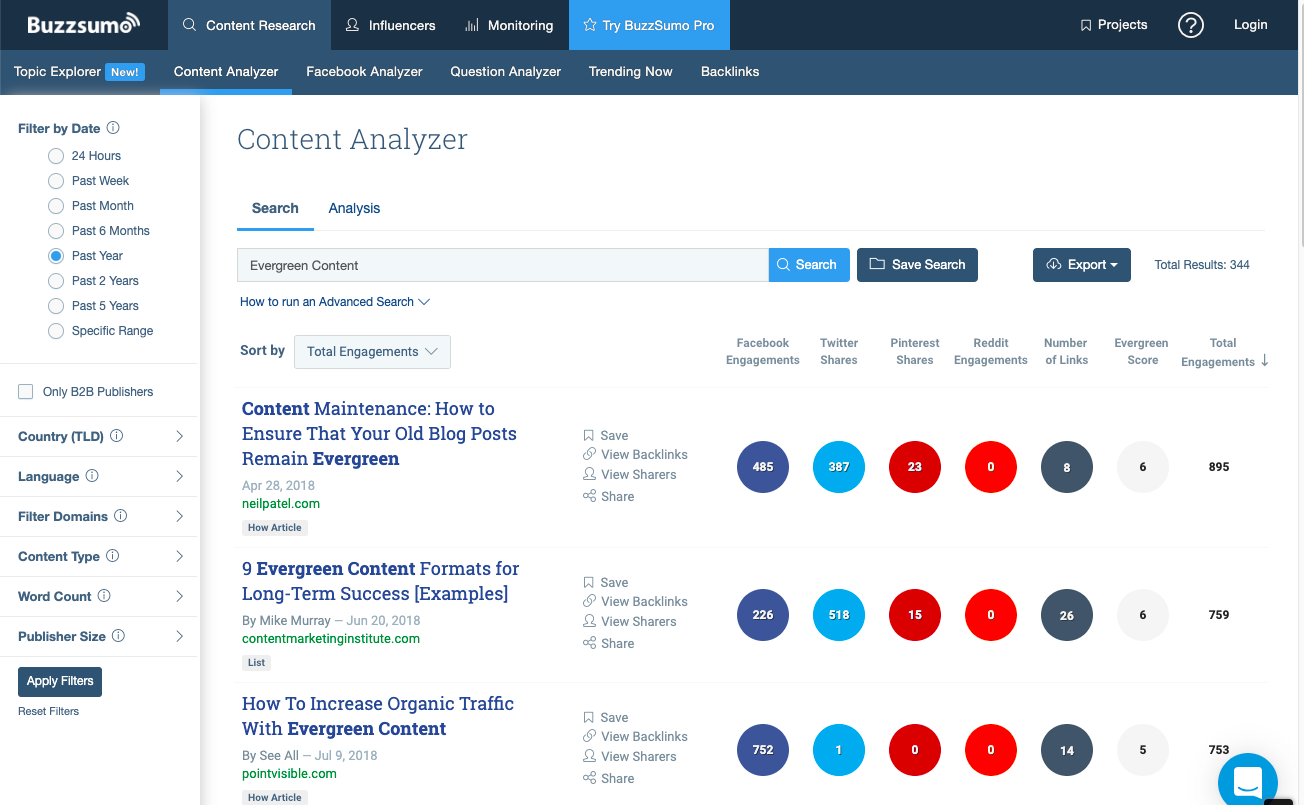Image resolution: width=1304 pixels, height=805 pixels.
Task: Click View Sharers for contentmarketinginstitute.com article
Action: pyautogui.click(x=630, y=622)
